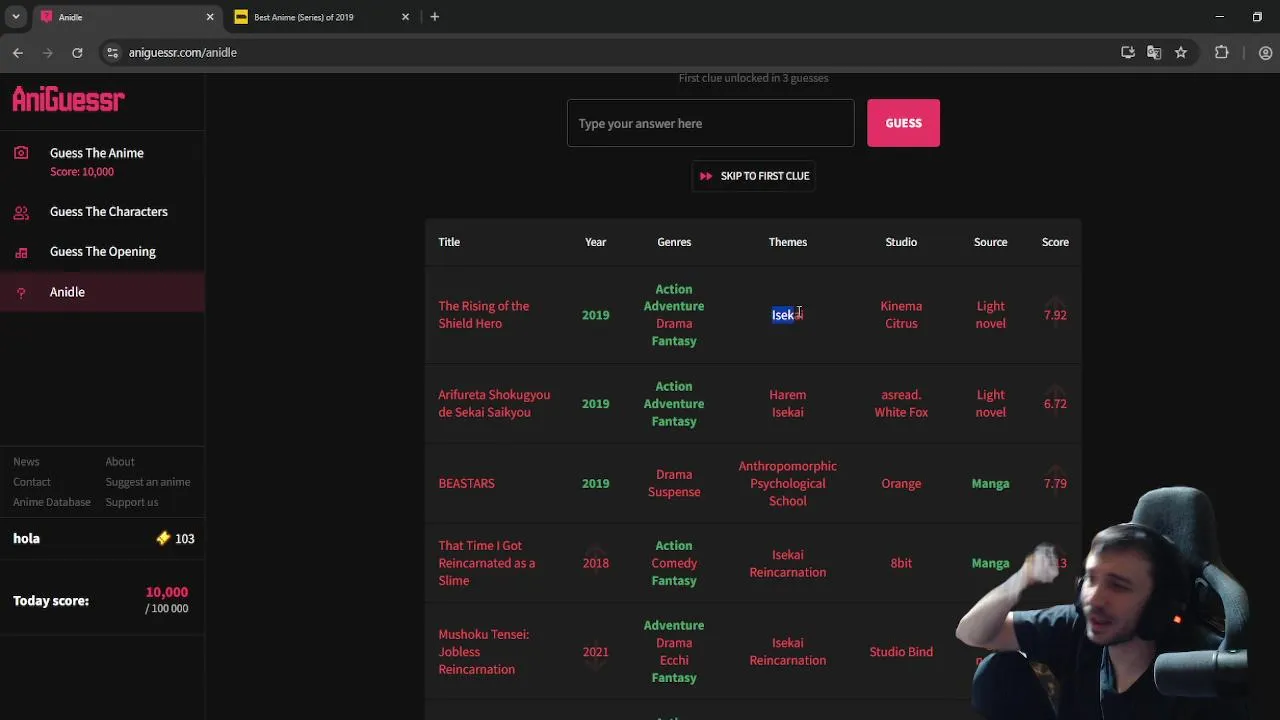Image resolution: width=1280 pixels, height=720 pixels.
Task: Click the Studio Bind cell
Action: (x=901, y=652)
